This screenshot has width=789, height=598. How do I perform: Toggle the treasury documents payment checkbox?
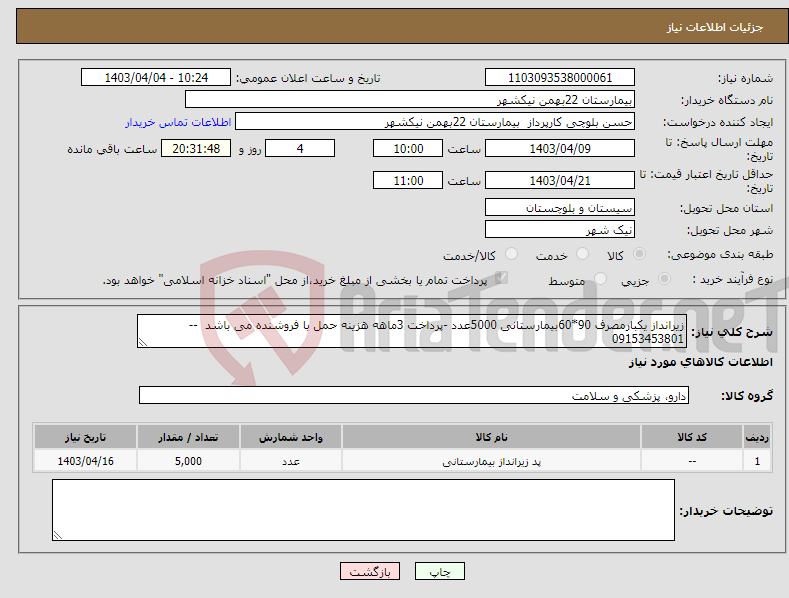click(x=501, y=278)
